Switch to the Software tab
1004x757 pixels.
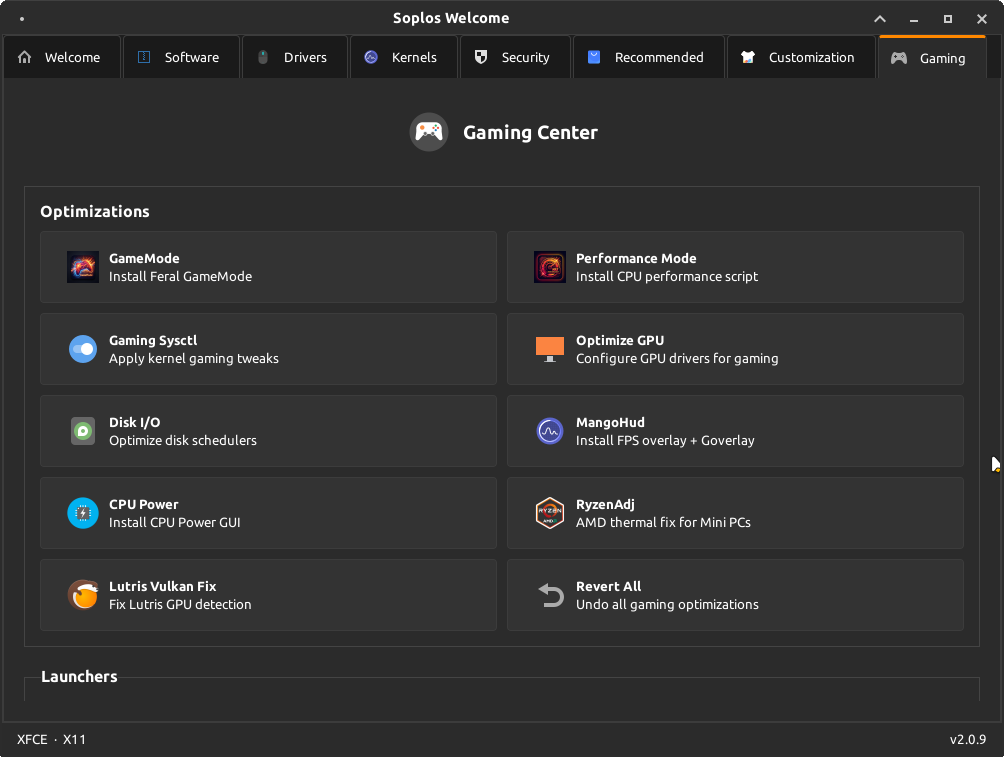181,57
